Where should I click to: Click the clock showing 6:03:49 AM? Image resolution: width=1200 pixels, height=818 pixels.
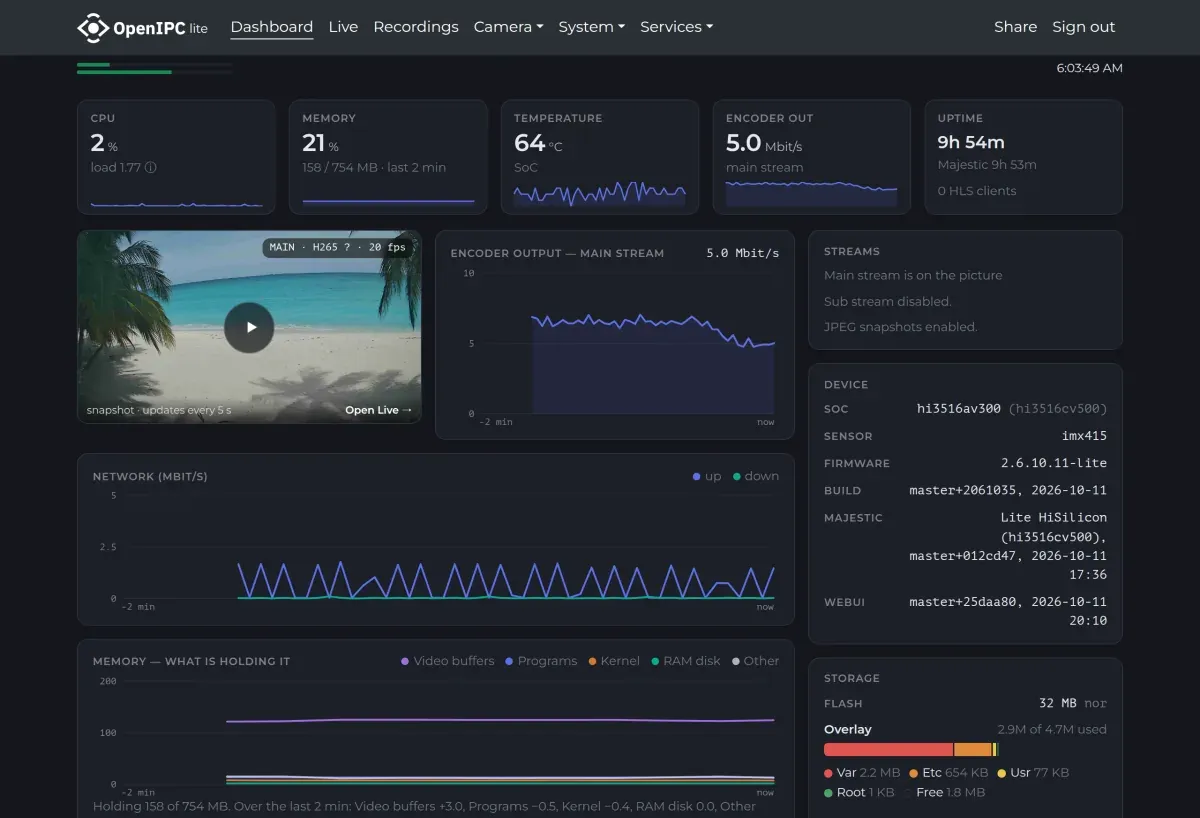[1089, 68]
